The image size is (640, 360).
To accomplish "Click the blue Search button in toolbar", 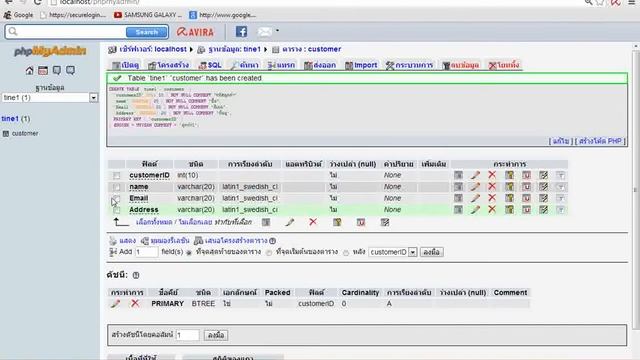I will pos(147,32).
